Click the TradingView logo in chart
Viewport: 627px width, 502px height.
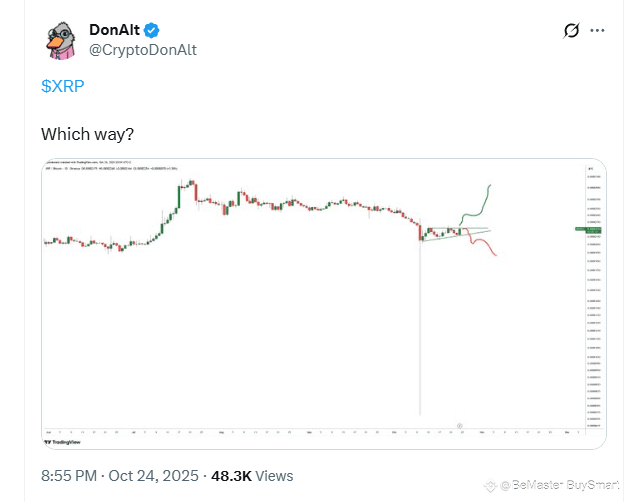[62, 442]
